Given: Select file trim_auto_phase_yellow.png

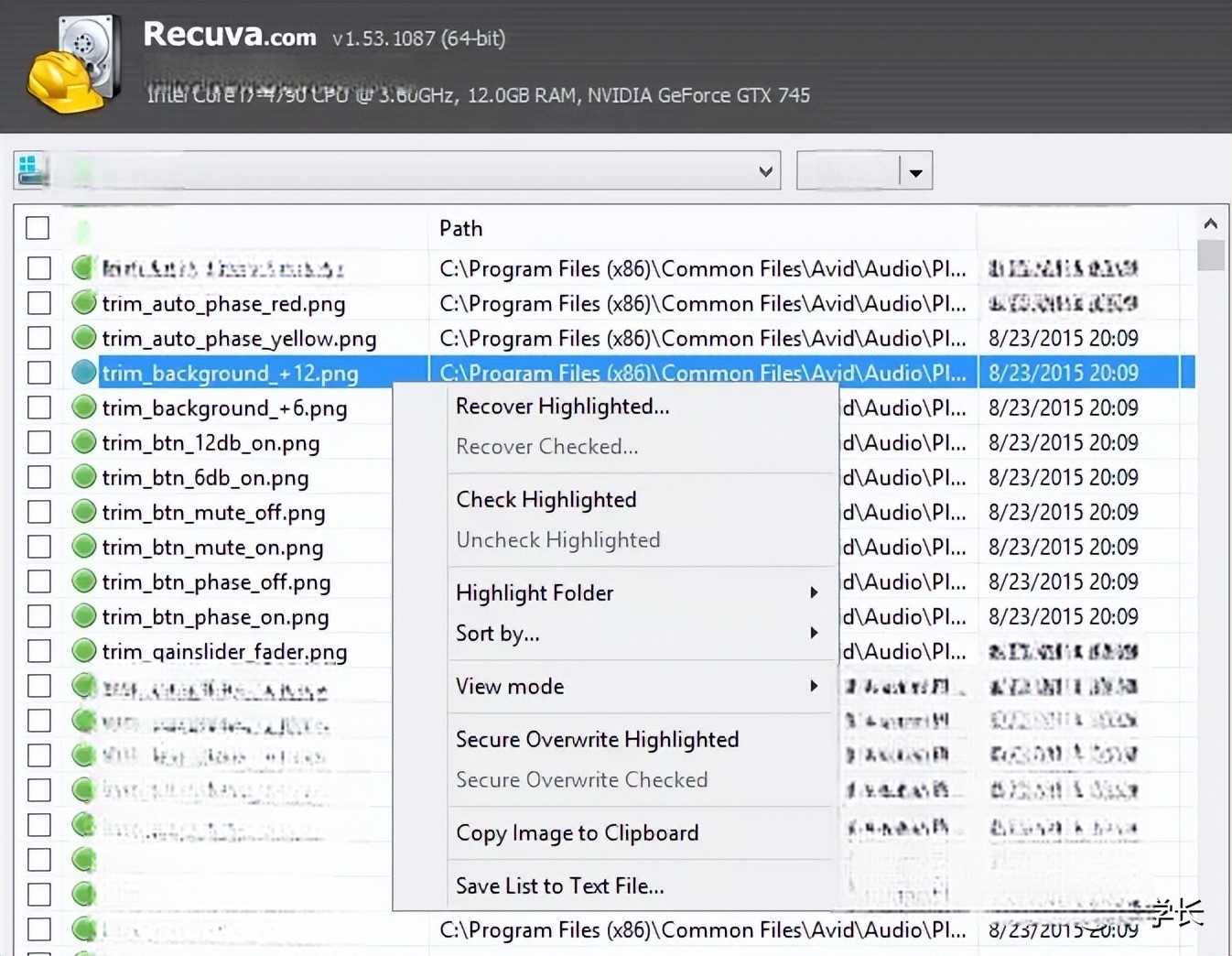Looking at the screenshot, I should [x=239, y=338].
